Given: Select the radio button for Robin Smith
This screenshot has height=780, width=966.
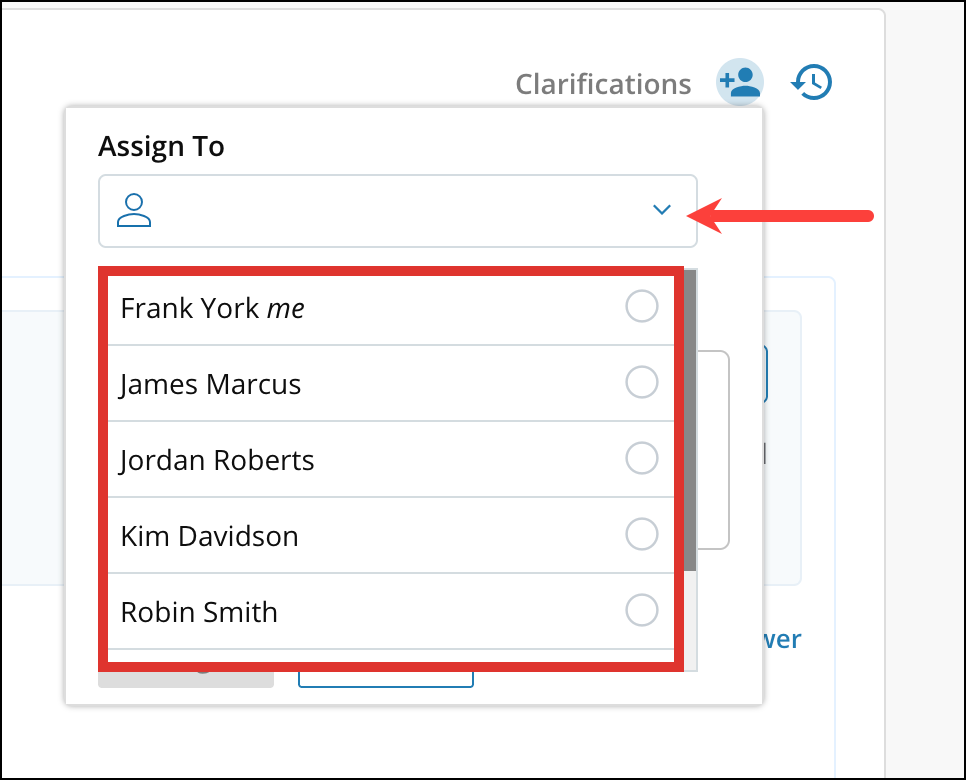Looking at the screenshot, I should pos(641,610).
